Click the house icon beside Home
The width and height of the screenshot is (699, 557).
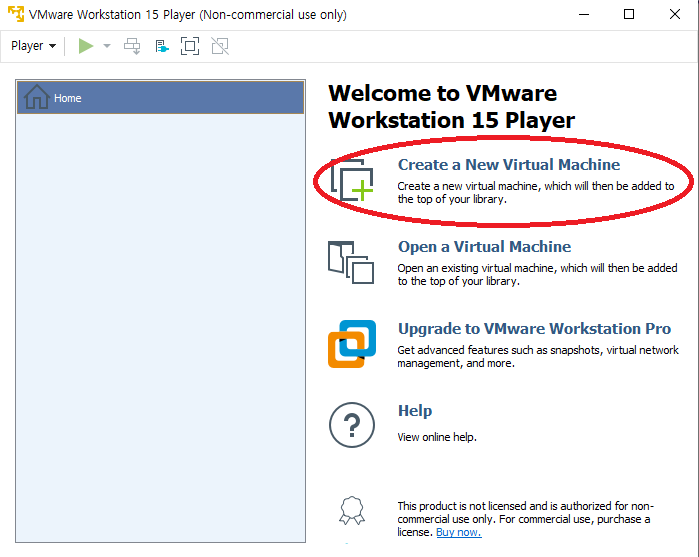point(37,97)
